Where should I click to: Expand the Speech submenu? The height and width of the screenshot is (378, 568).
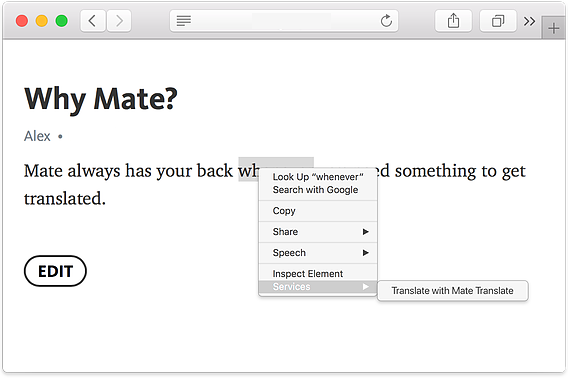(318, 253)
